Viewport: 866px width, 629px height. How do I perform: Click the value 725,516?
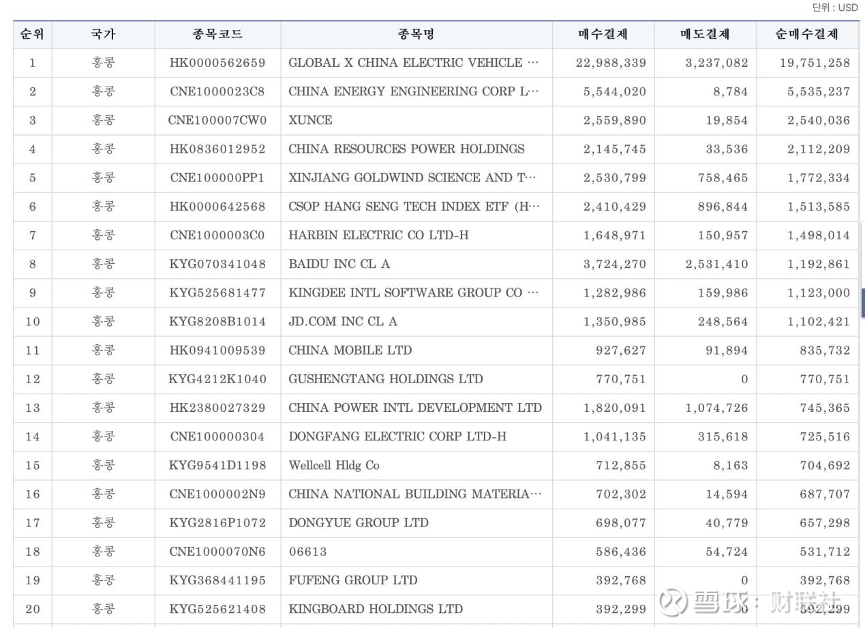[x=825, y=436]
